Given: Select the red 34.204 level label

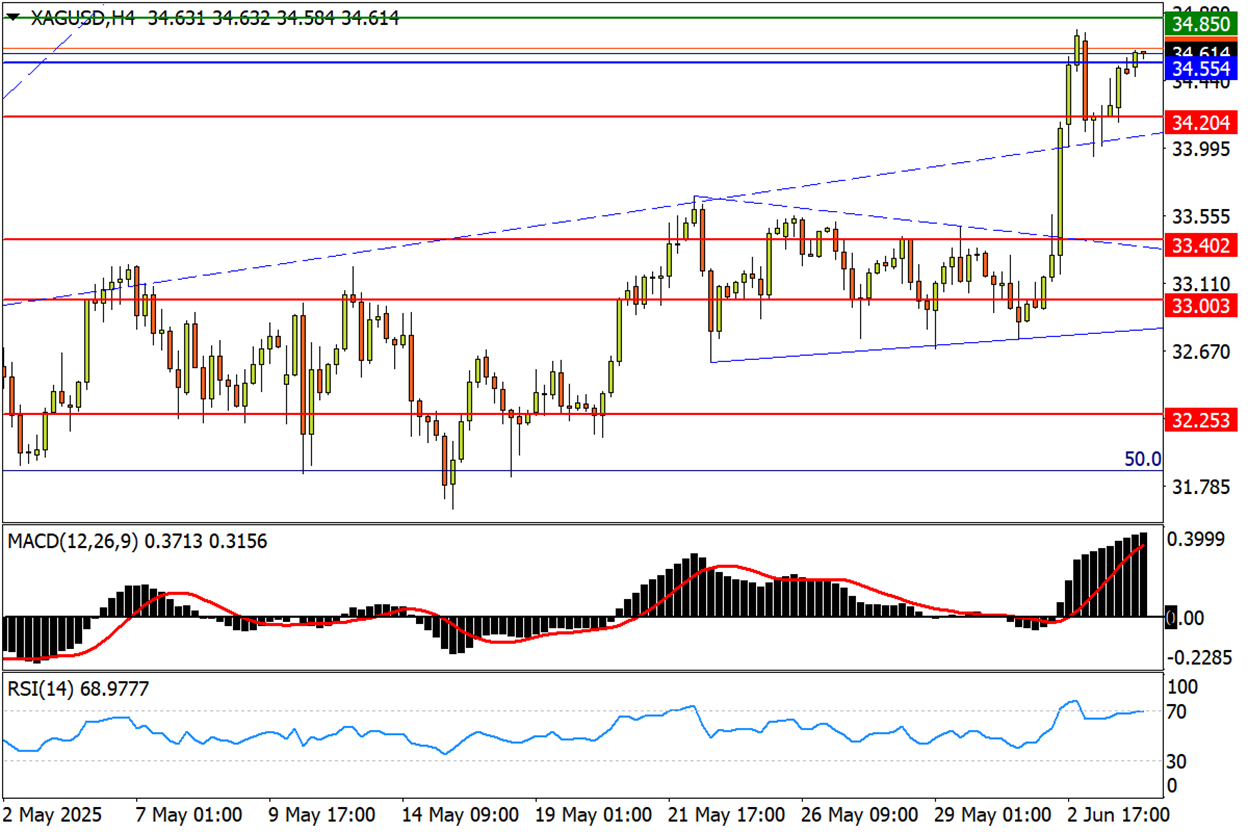Looking at the screenshot, I should [x=1200, y=123].
